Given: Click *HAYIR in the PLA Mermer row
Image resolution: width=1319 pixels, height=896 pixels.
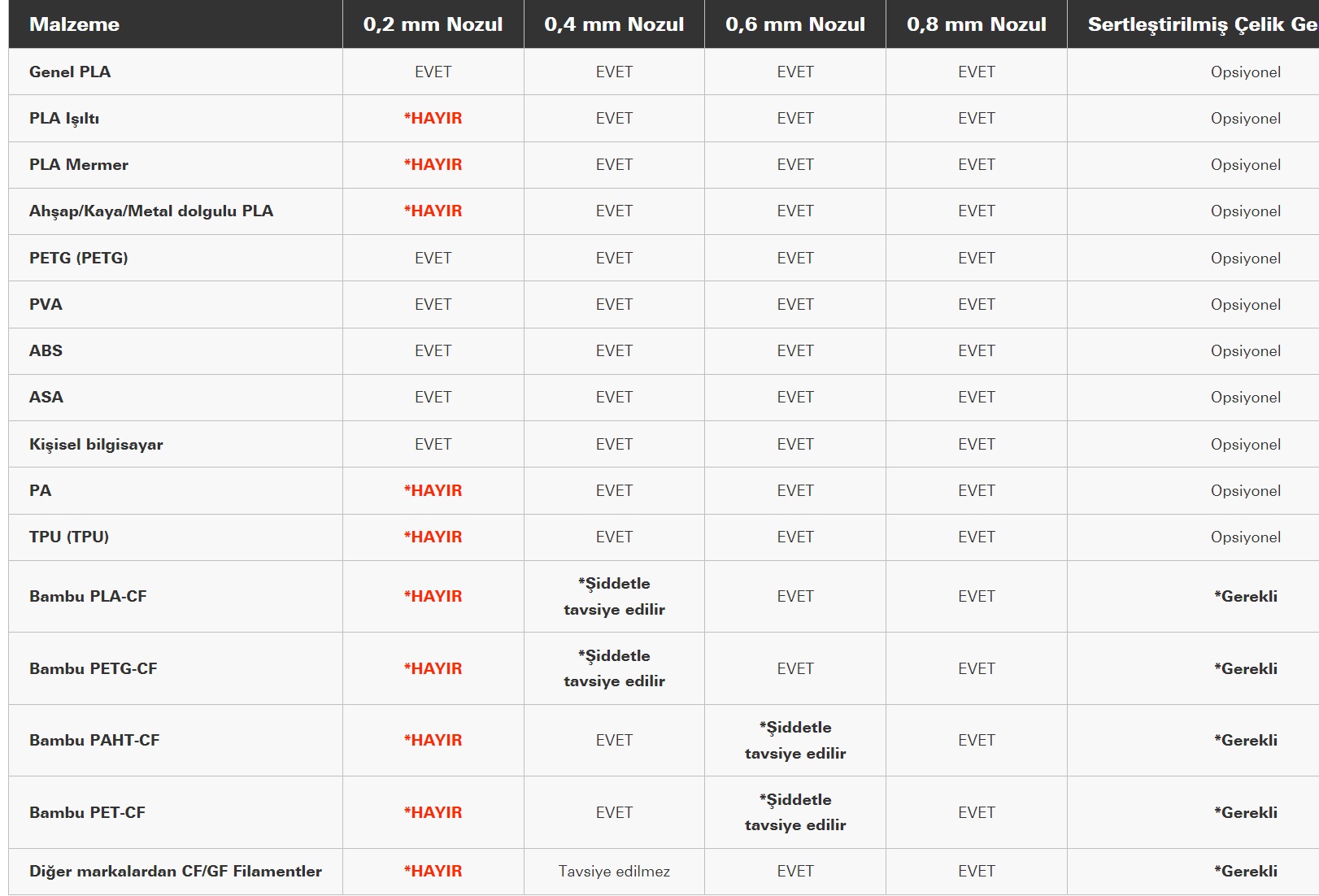Looking at the screenshot, I should 433,164.
